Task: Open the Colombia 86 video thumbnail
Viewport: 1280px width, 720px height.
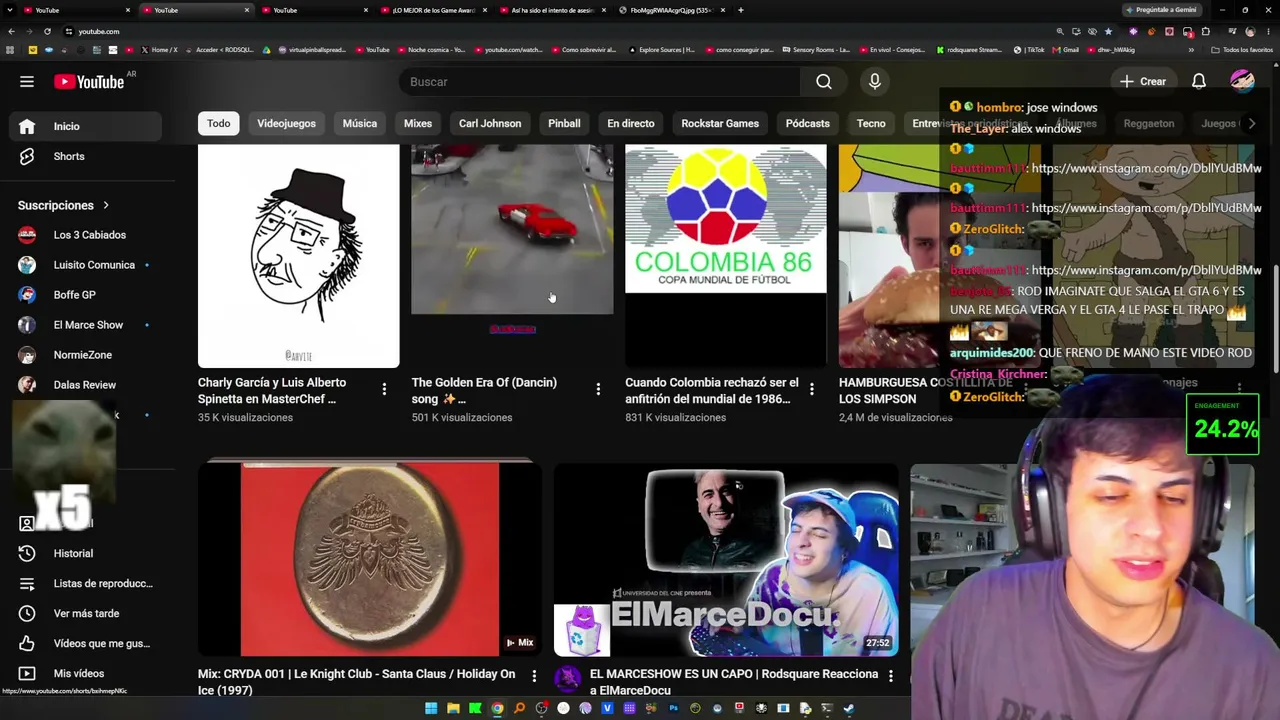Action: [726, 256]
